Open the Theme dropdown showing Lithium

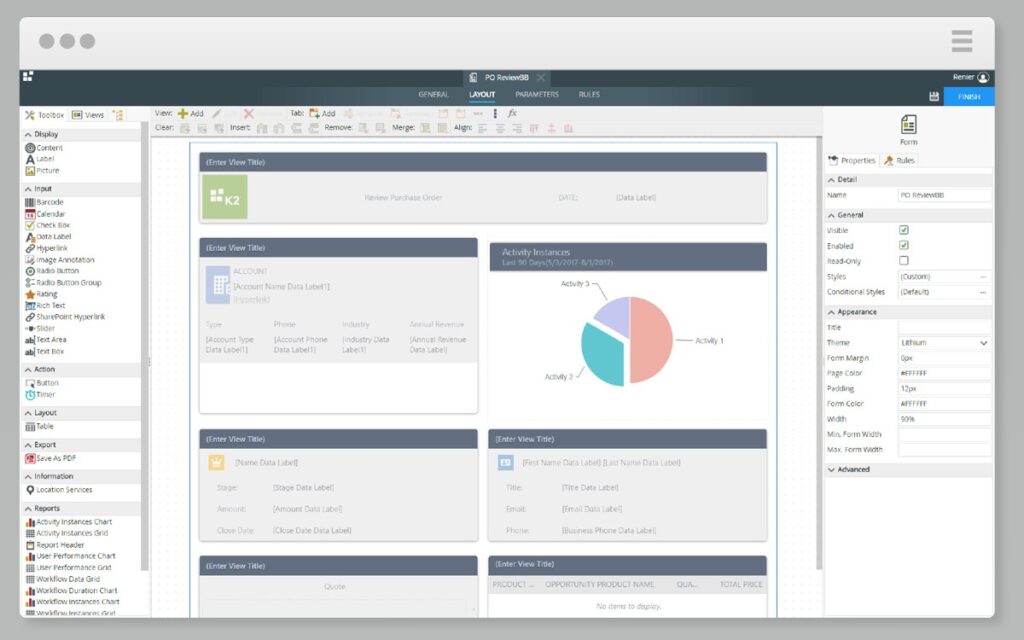pyautogui.click(x=943, y=343)
